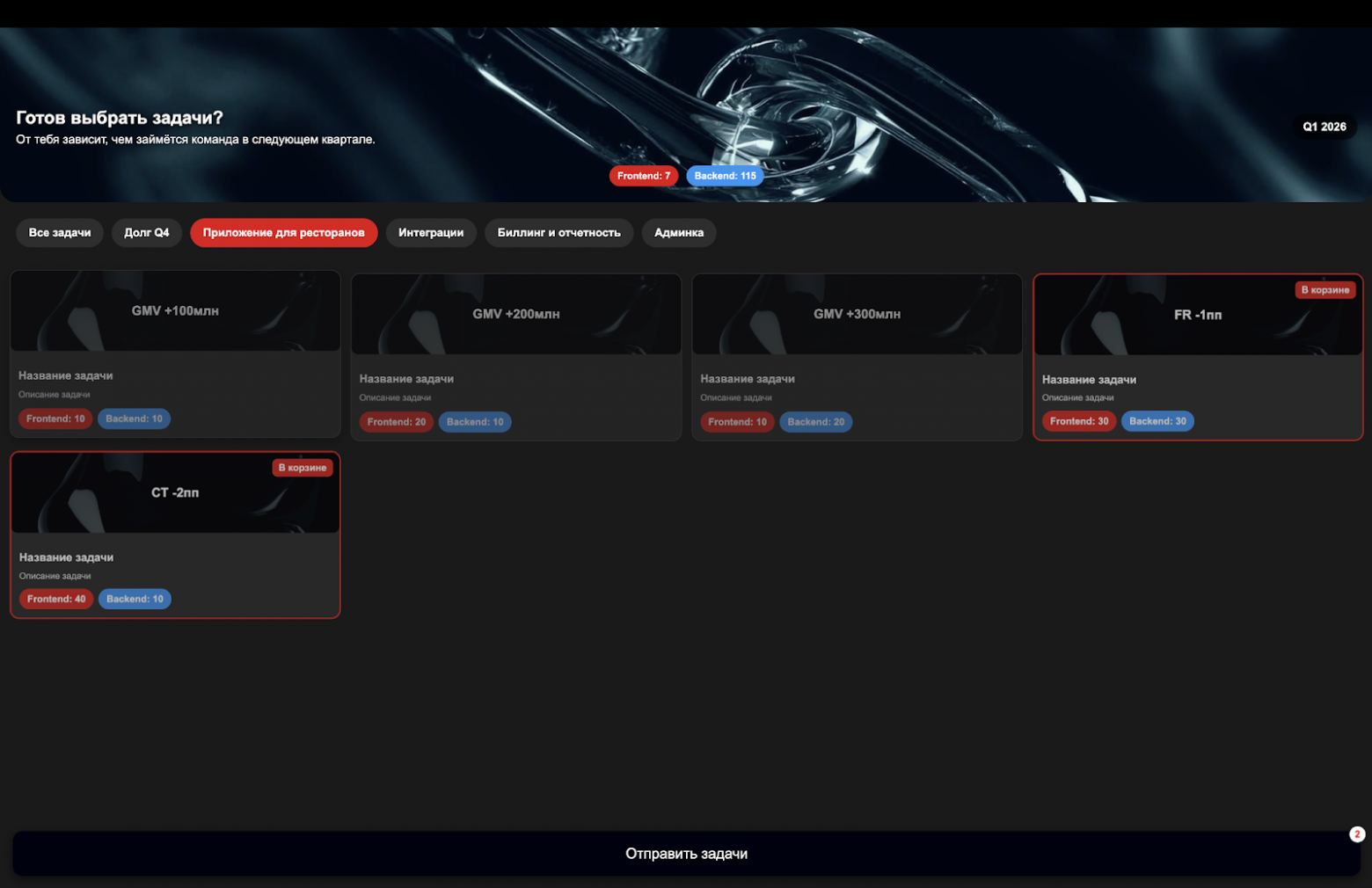Switch to the Интеграции tab
The image size is (1372, 888).
(x=431, y=233)
